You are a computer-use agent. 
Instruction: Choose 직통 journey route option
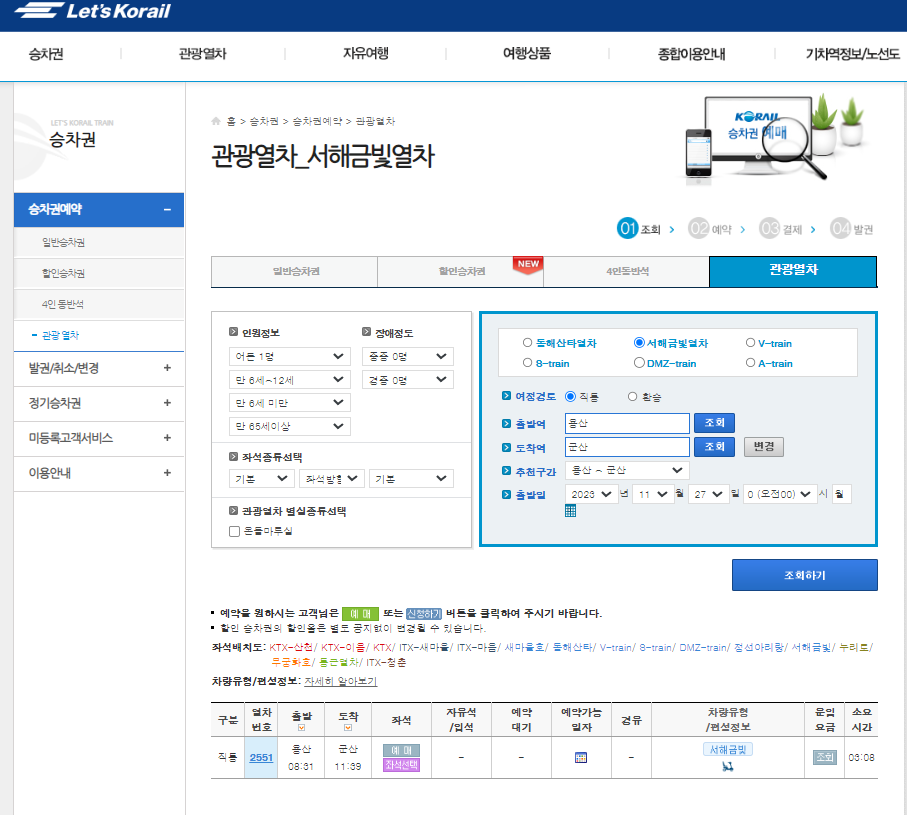click(x=570, y=396)
